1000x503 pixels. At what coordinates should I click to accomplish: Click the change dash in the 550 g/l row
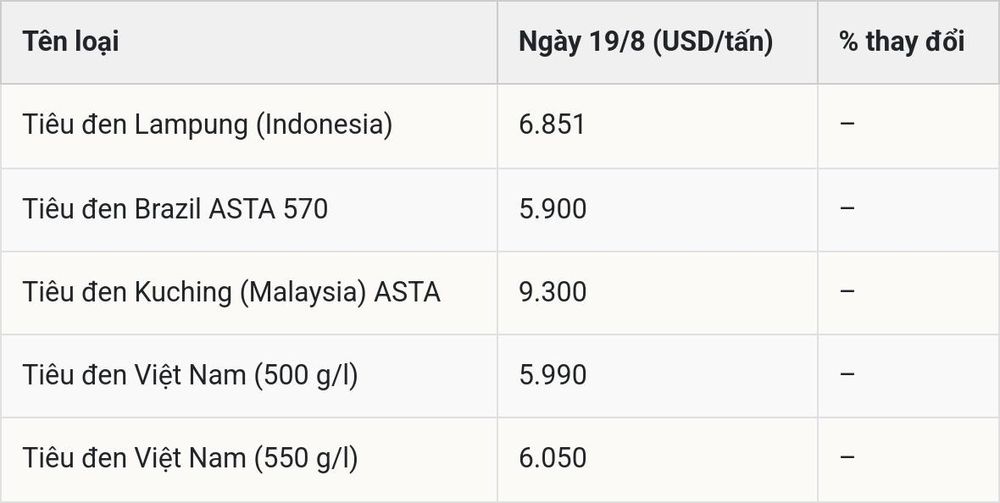[x=847, y=456]
